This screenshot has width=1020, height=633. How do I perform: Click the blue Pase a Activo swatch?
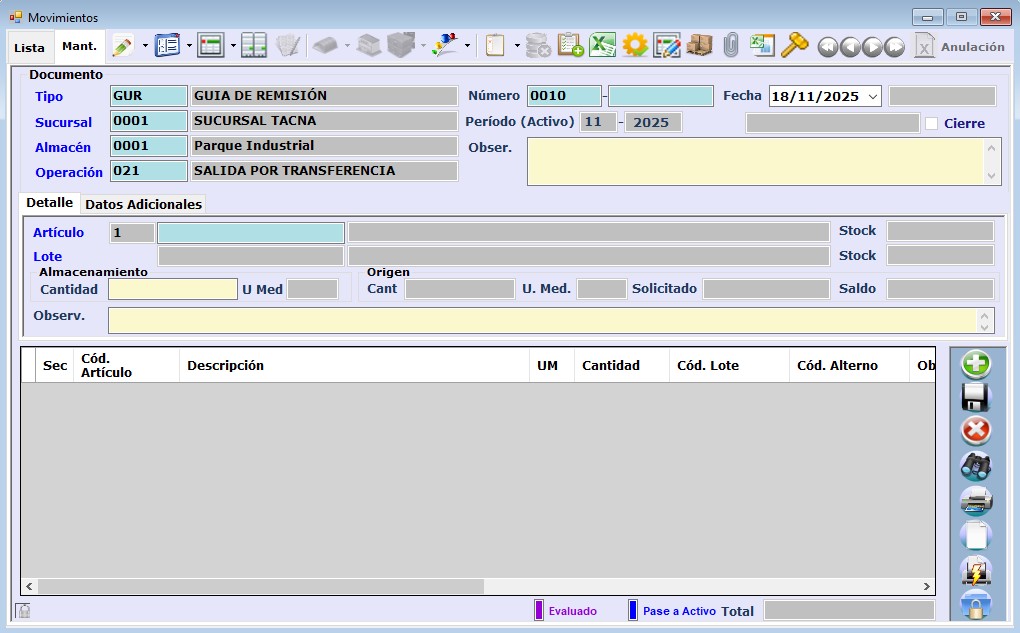tap(632, 610)
